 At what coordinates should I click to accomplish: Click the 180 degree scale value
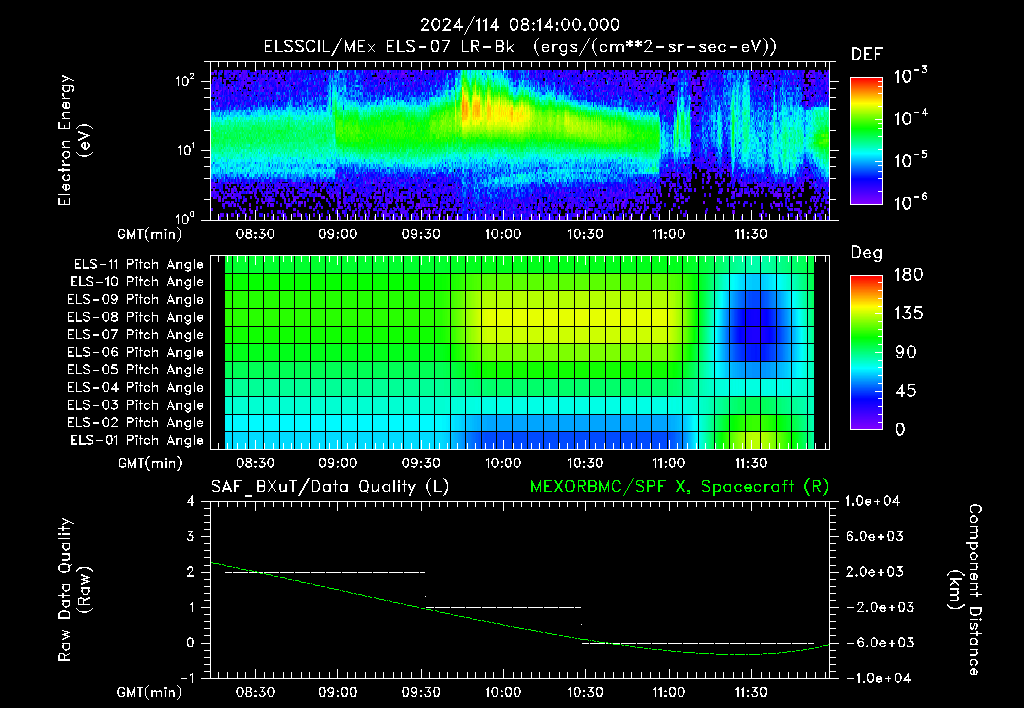(908, 275)
